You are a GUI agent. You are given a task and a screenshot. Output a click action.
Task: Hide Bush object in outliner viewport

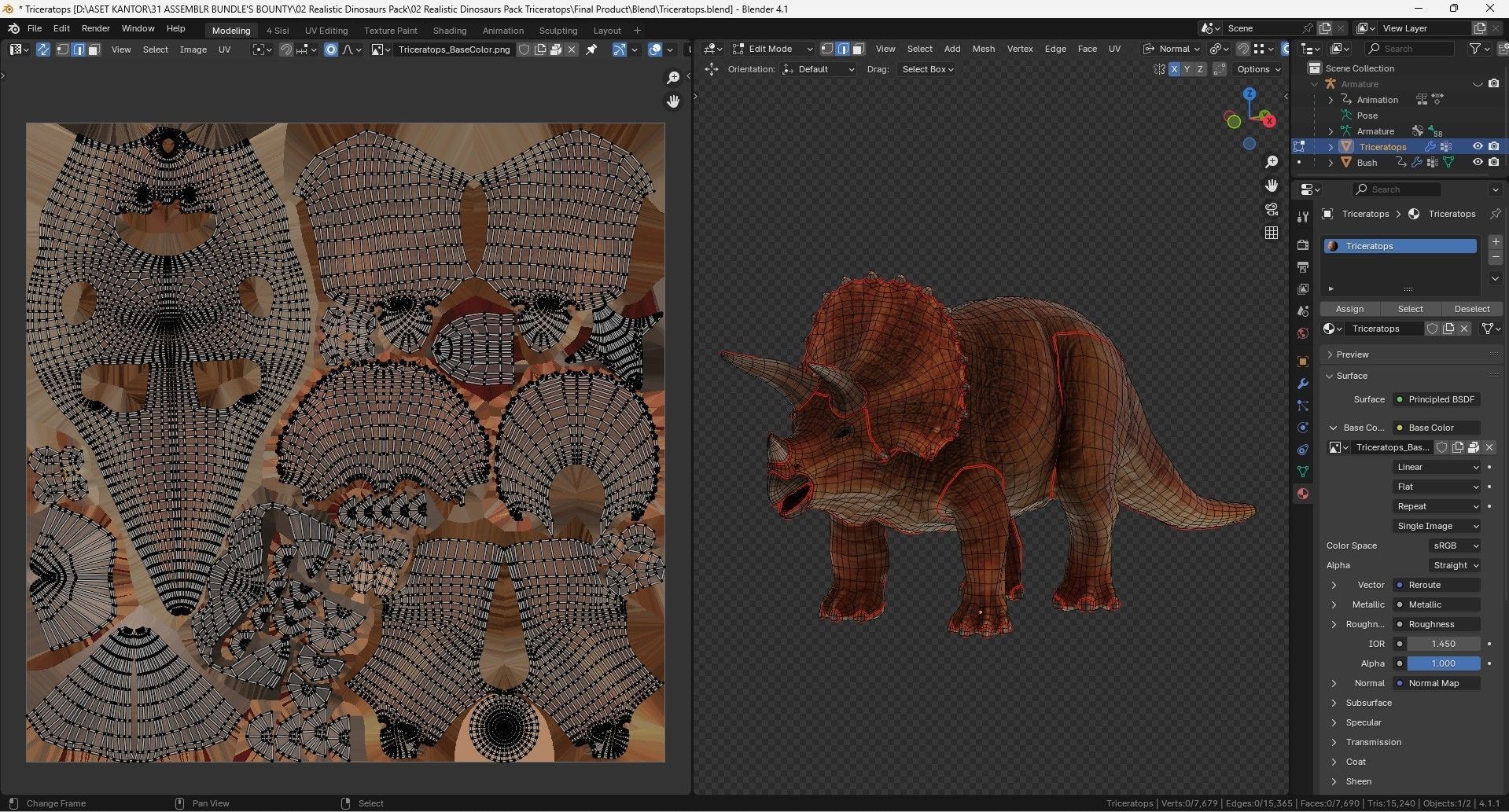[x=1478, y=162]
